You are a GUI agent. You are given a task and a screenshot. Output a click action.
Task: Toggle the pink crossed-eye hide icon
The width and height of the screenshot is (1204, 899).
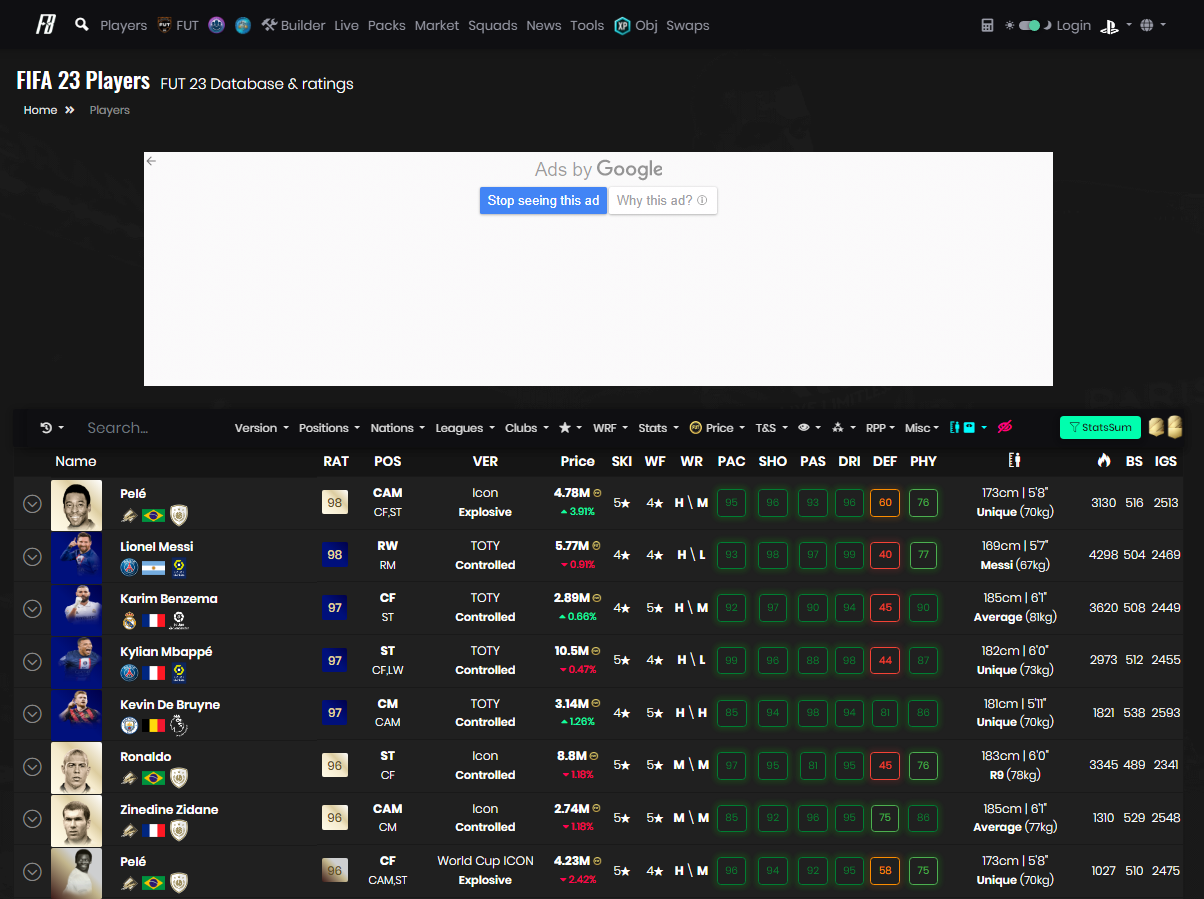click(x=1005, y=428)
